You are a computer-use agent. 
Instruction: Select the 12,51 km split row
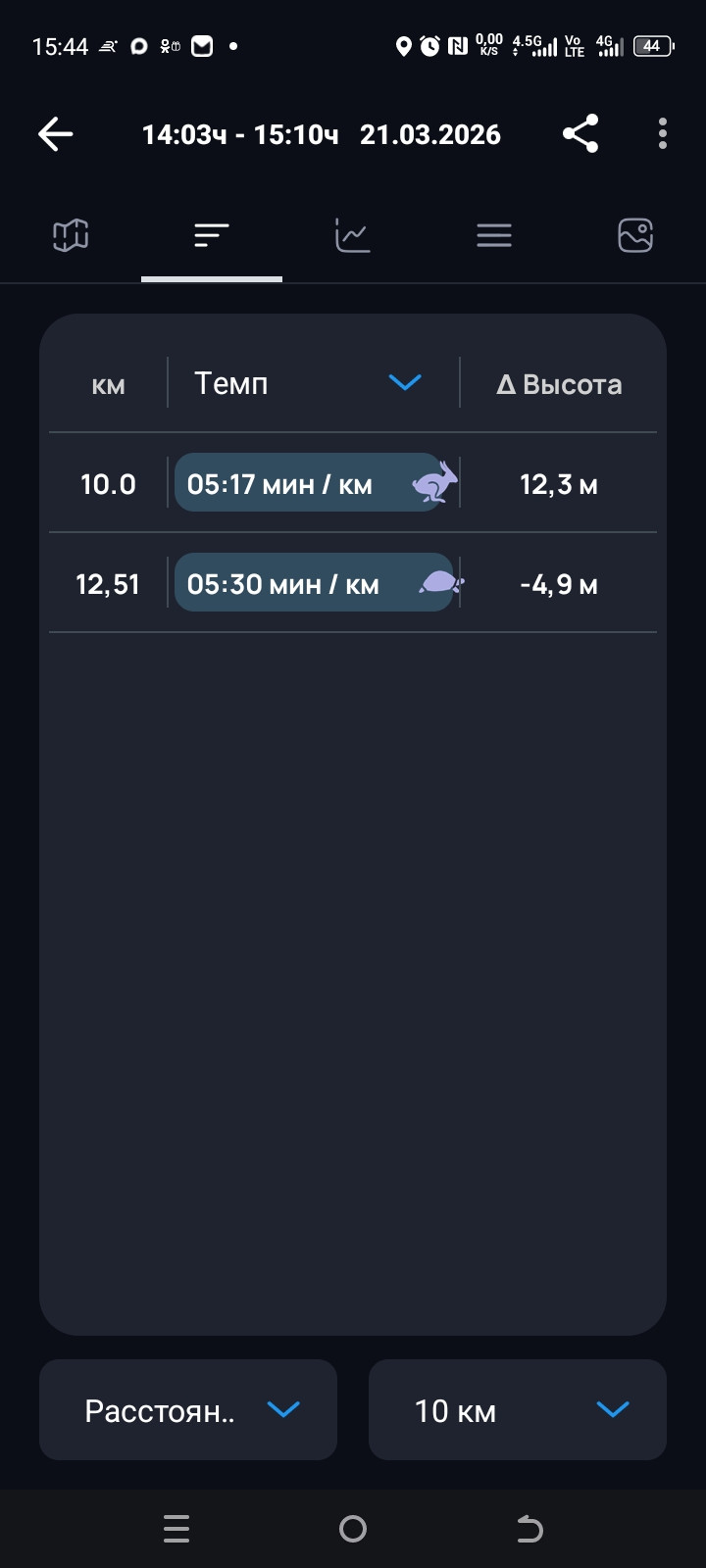coord(353,583)
